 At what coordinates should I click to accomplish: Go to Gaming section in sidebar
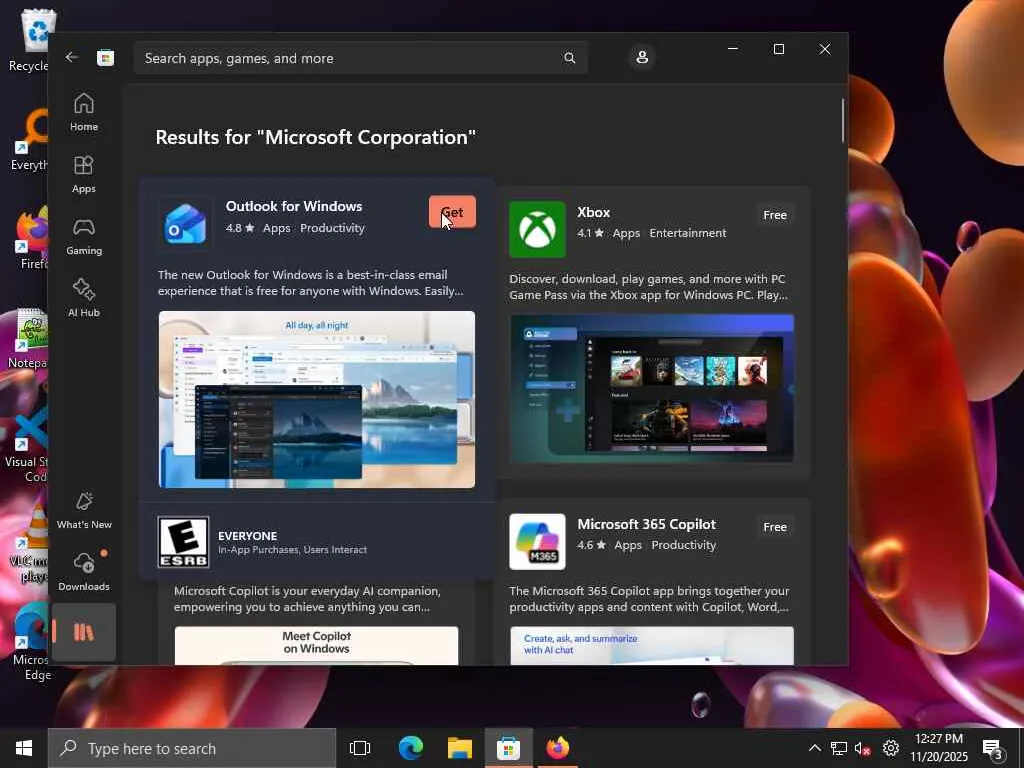click(x=84, y=236)
